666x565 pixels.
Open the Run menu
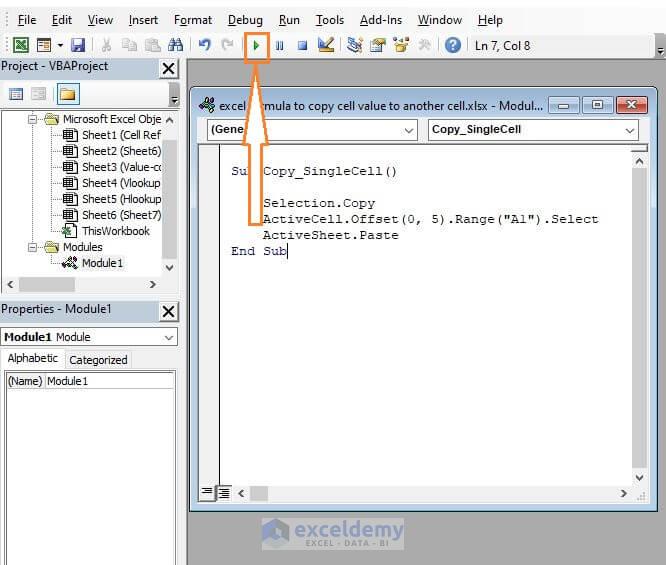click(289, 20)
